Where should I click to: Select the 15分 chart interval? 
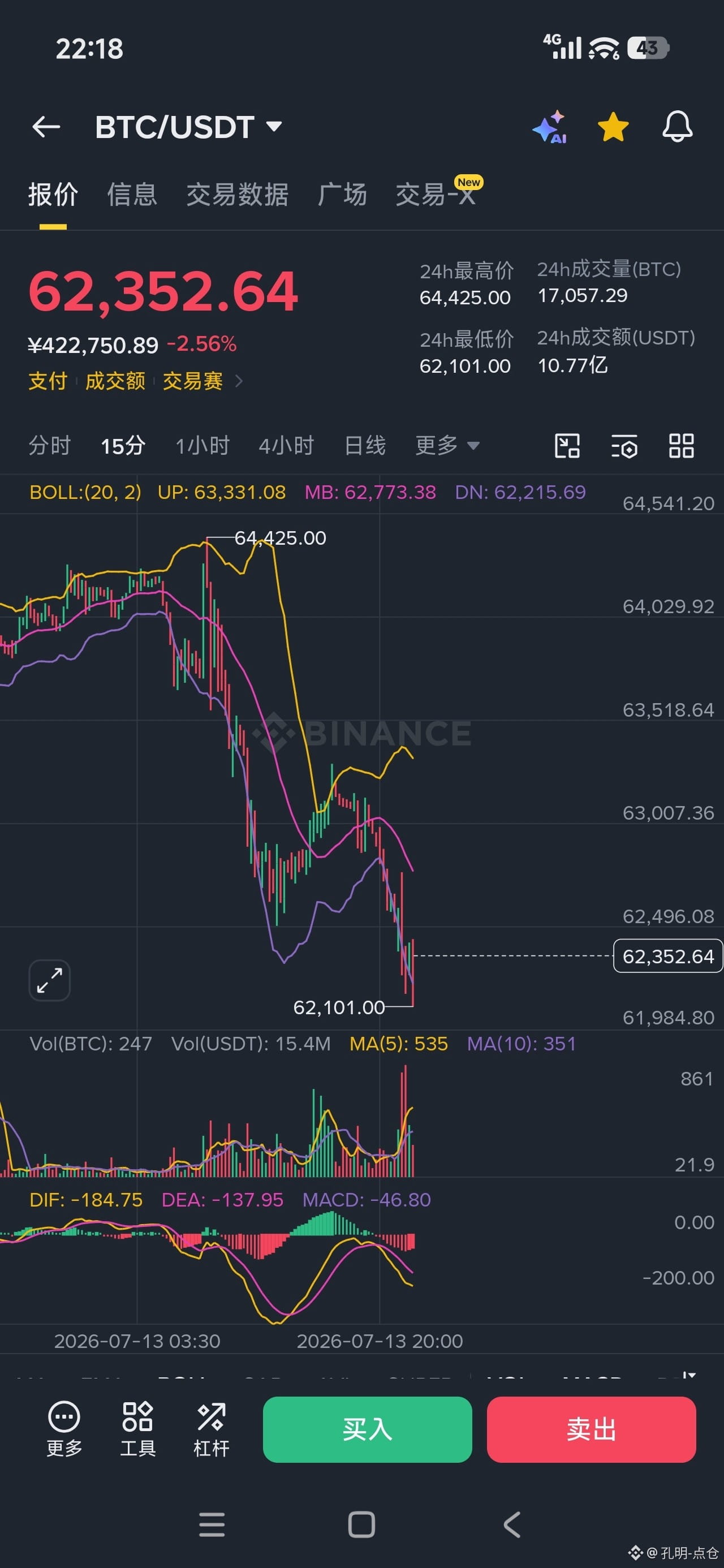[x=123, y=446]
